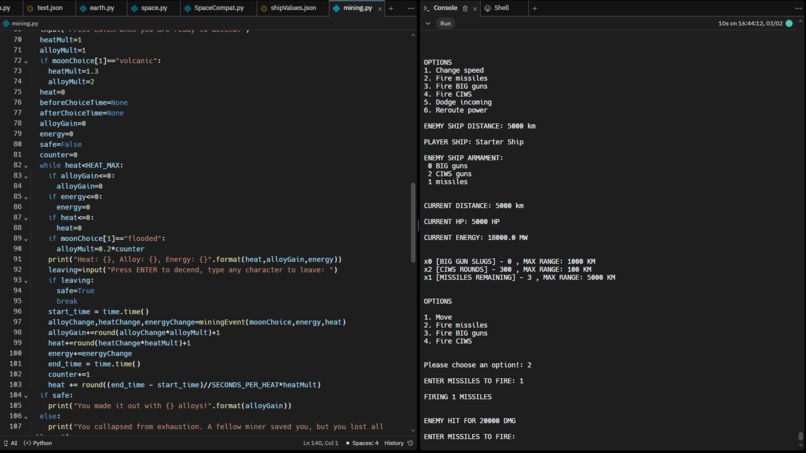Expand the dropdown chevron beside Run
The height and width of the screenshot is (453, 806).
click(x=428, y=23)
